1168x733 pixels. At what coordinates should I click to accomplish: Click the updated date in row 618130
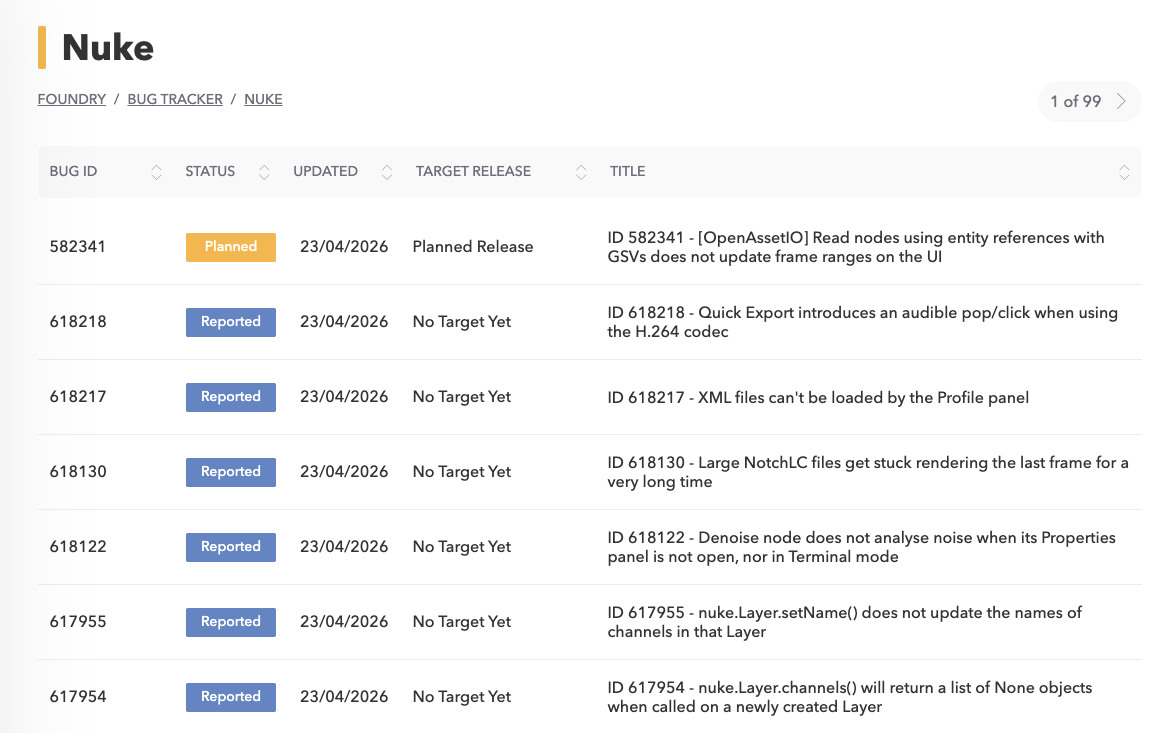click(344, 472)
